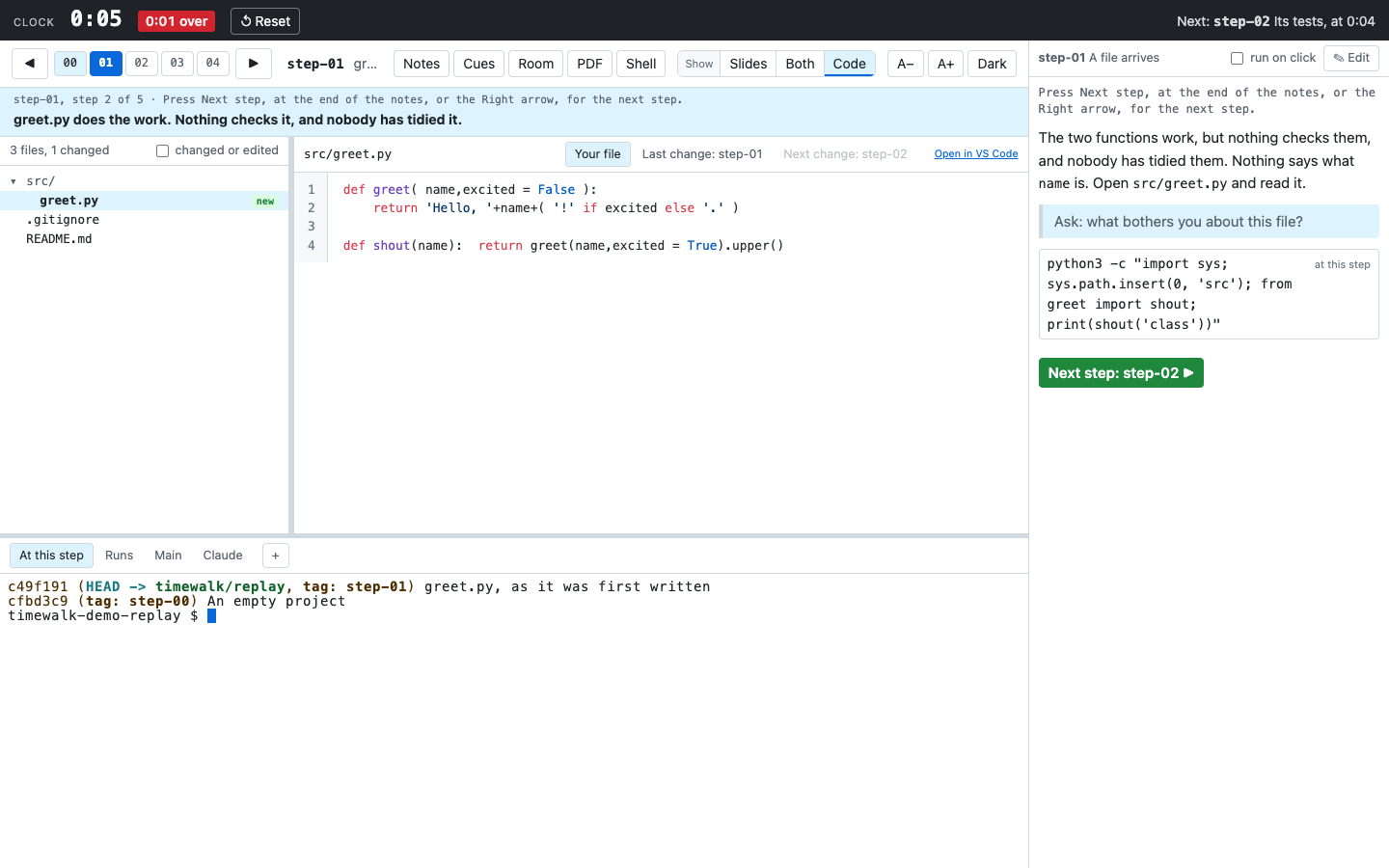This screenshot has width=1389, height=868.
Task: Jump to step 04
Action: tap(213, 64)
